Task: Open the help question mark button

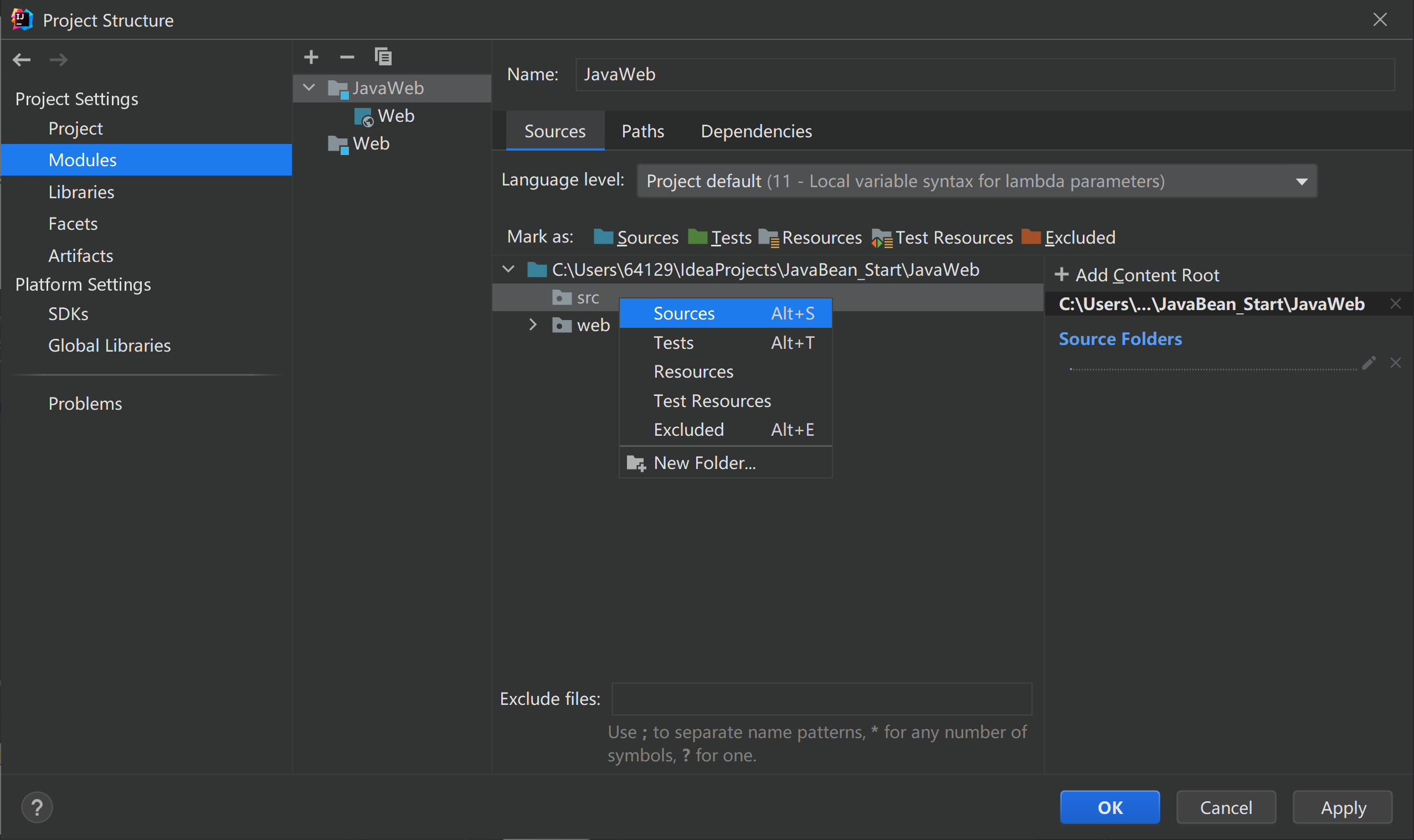Action: click(37, 807)
